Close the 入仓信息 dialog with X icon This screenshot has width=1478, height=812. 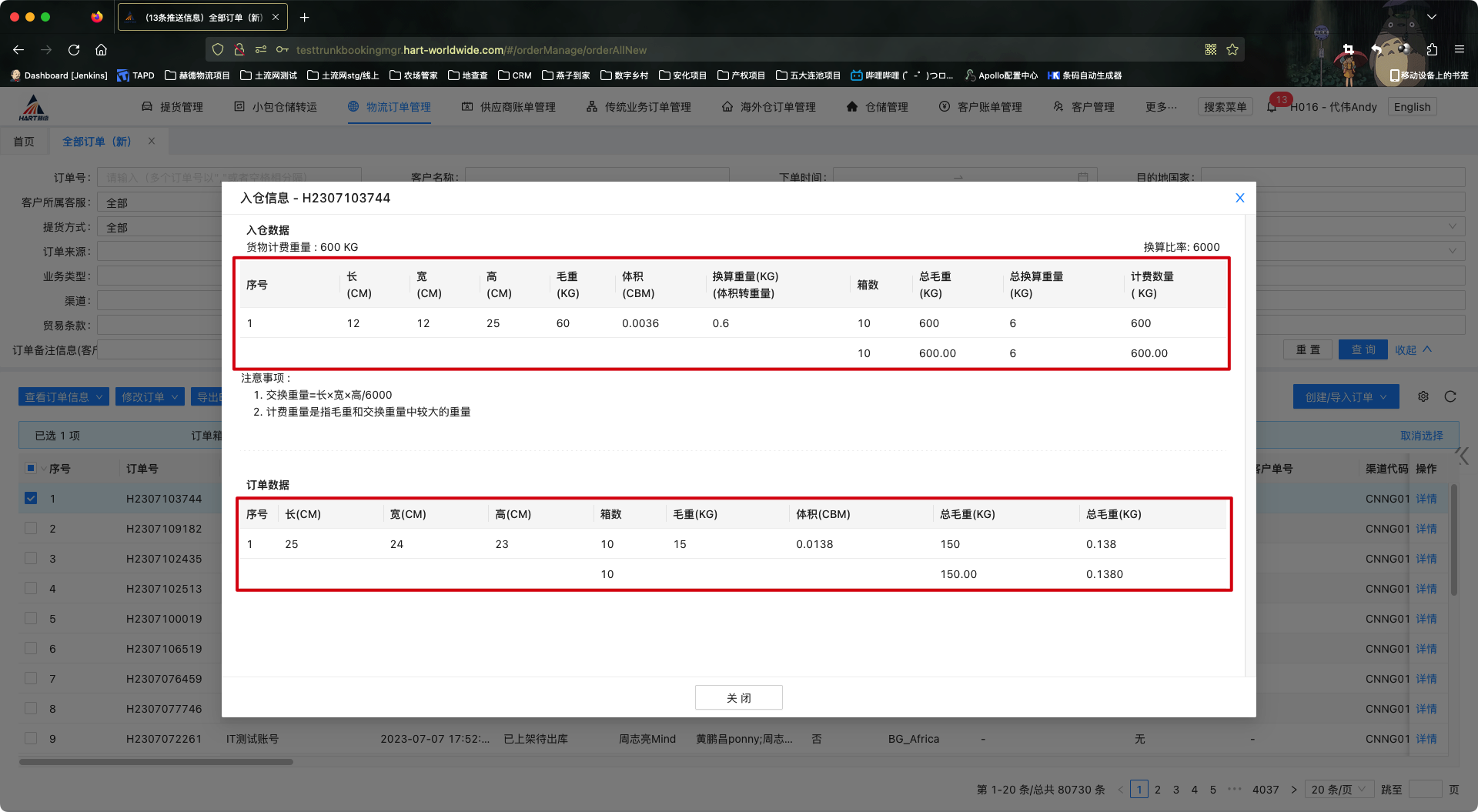(1239, 198)
